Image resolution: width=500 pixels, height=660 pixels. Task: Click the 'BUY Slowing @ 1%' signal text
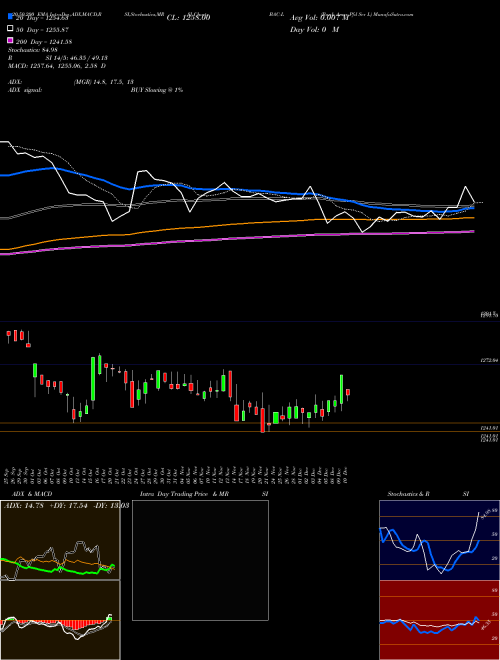point(157,90)
